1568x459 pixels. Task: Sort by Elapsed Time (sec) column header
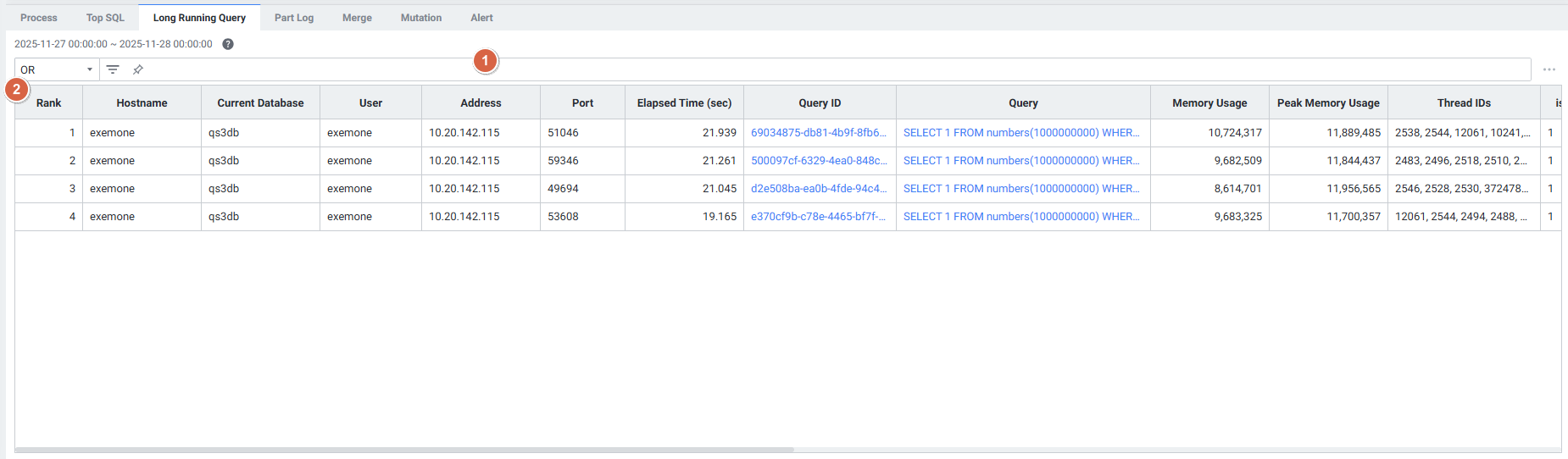684,103
